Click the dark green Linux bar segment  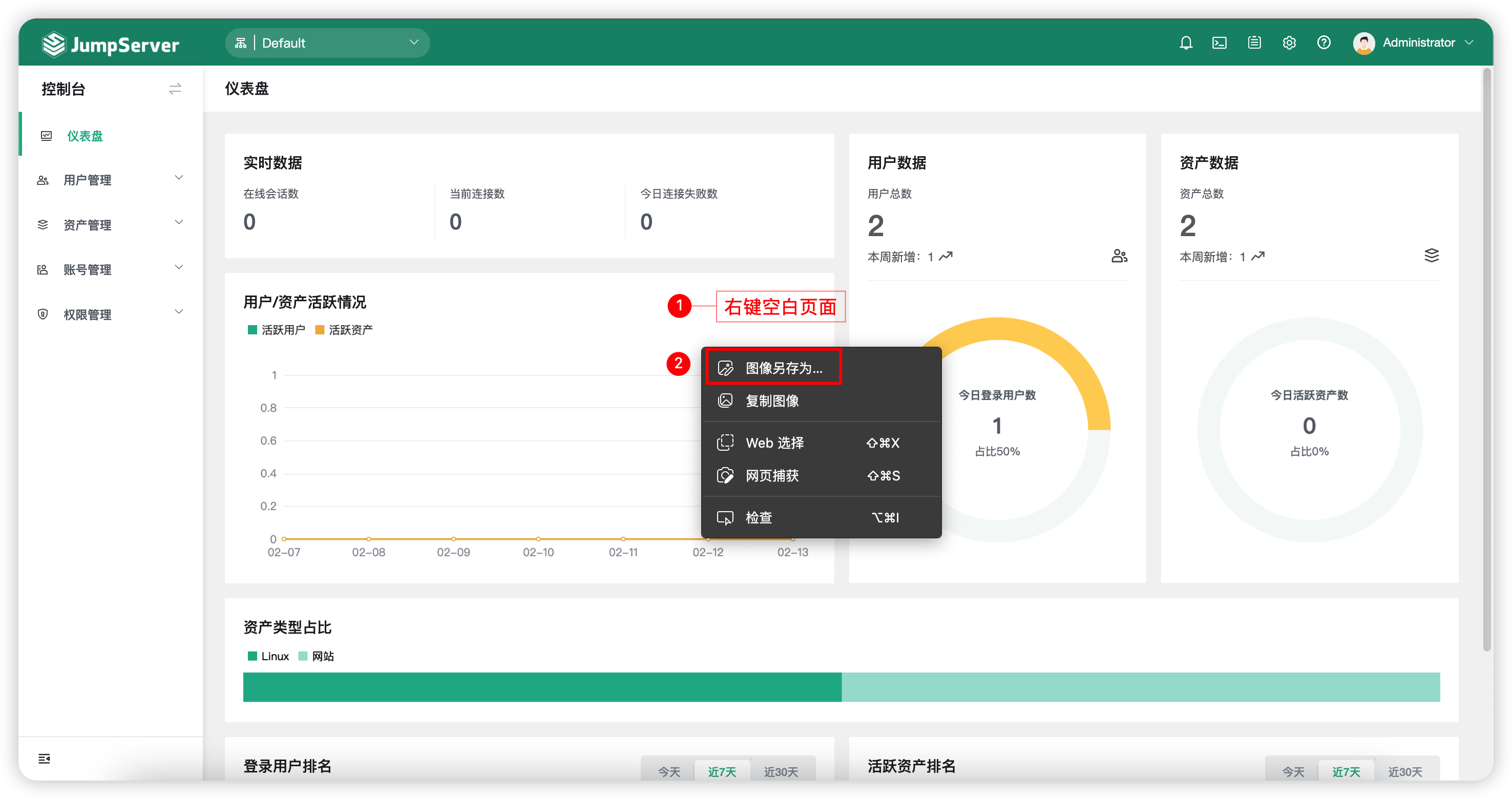542,687
